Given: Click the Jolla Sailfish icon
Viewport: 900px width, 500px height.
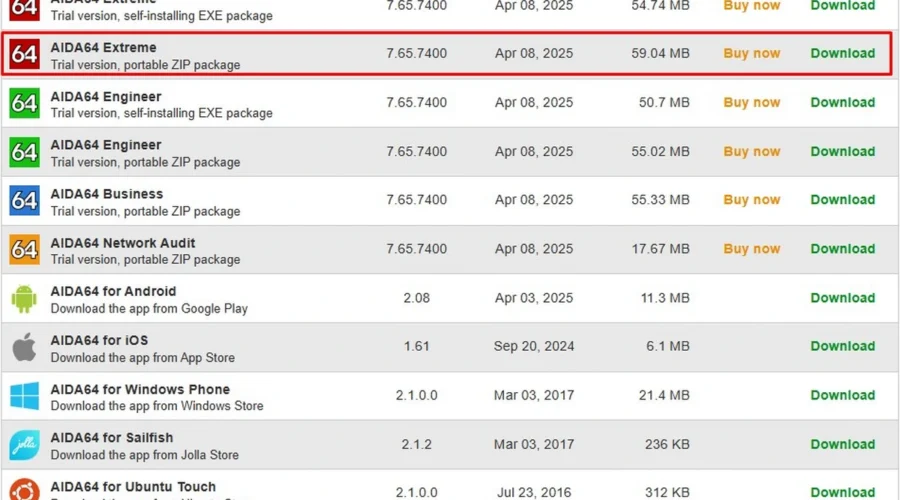Looking at the screenshot, I should pos(24,444).
